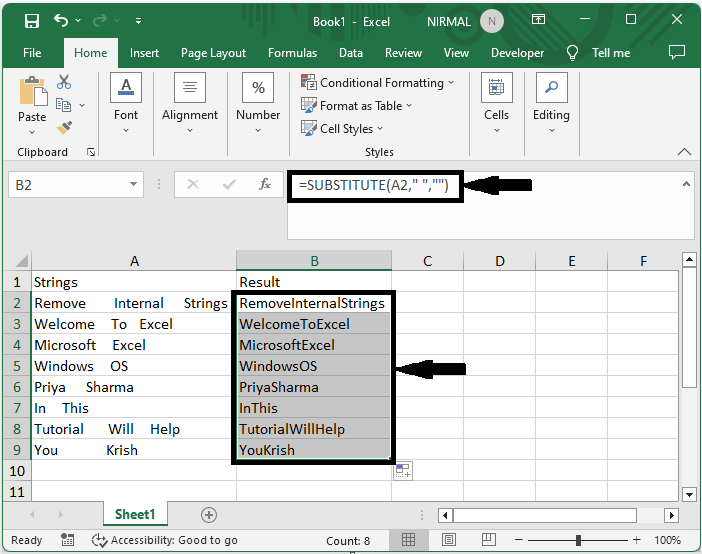Open the File menu
This screenshot has height=554, width=702.
[32, 53]
